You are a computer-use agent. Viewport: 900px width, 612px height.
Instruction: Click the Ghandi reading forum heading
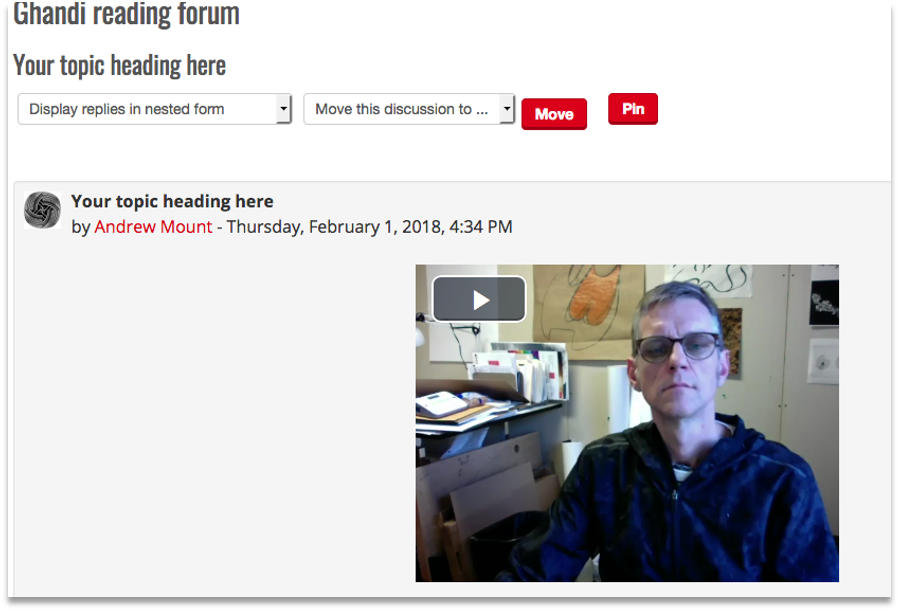point(126,14)
